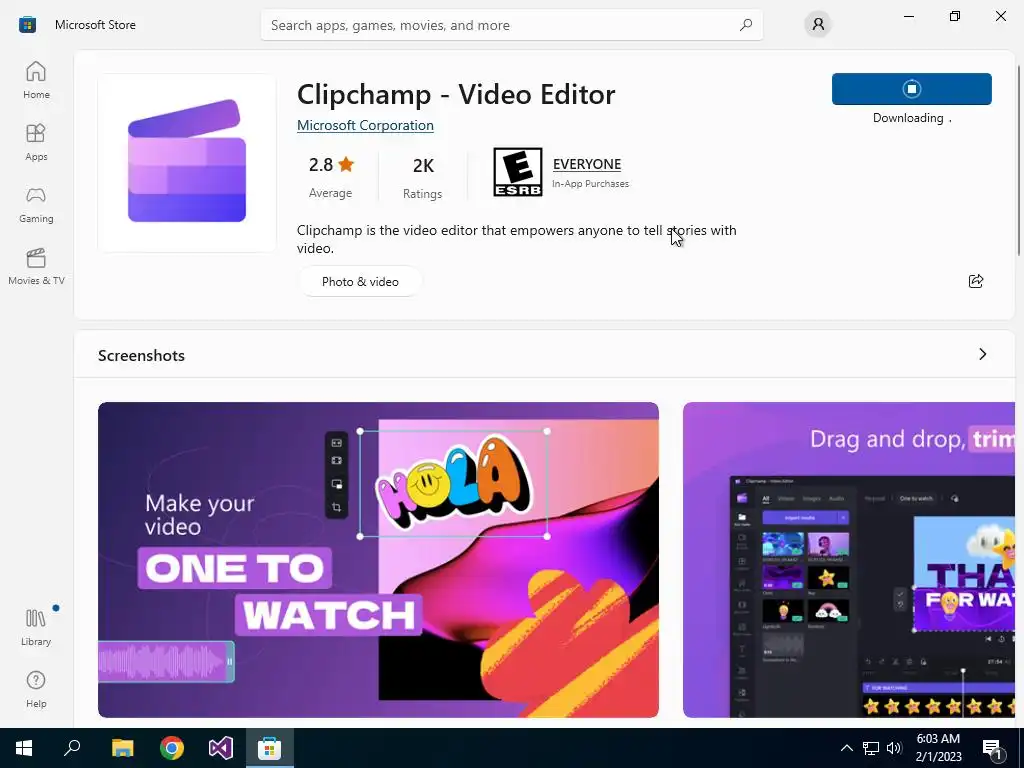Stop the Clipchamp download

coord(912,89)
